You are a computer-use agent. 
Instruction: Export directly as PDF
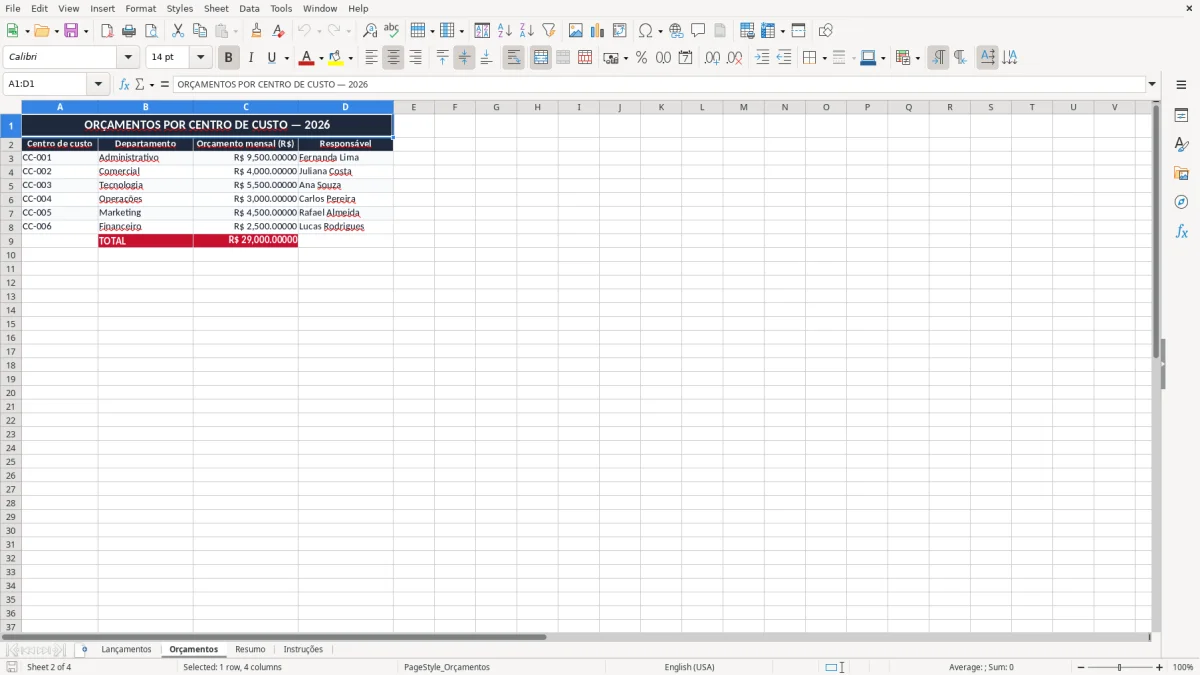coord(107,31)
